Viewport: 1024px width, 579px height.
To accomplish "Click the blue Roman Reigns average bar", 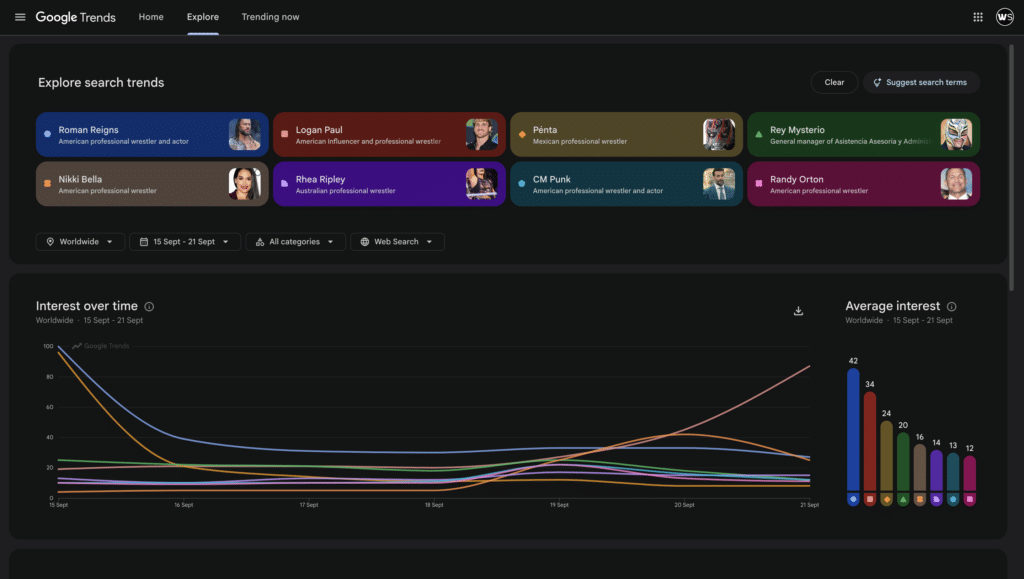I will [853, 430].
